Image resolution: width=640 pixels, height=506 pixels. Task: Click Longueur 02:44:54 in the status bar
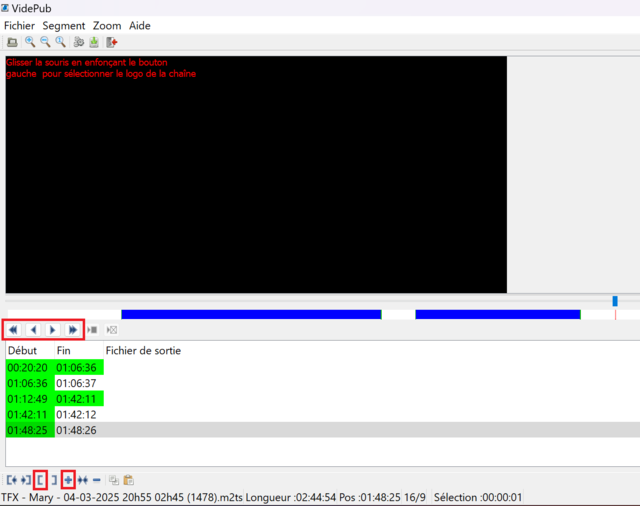(291, 497)
